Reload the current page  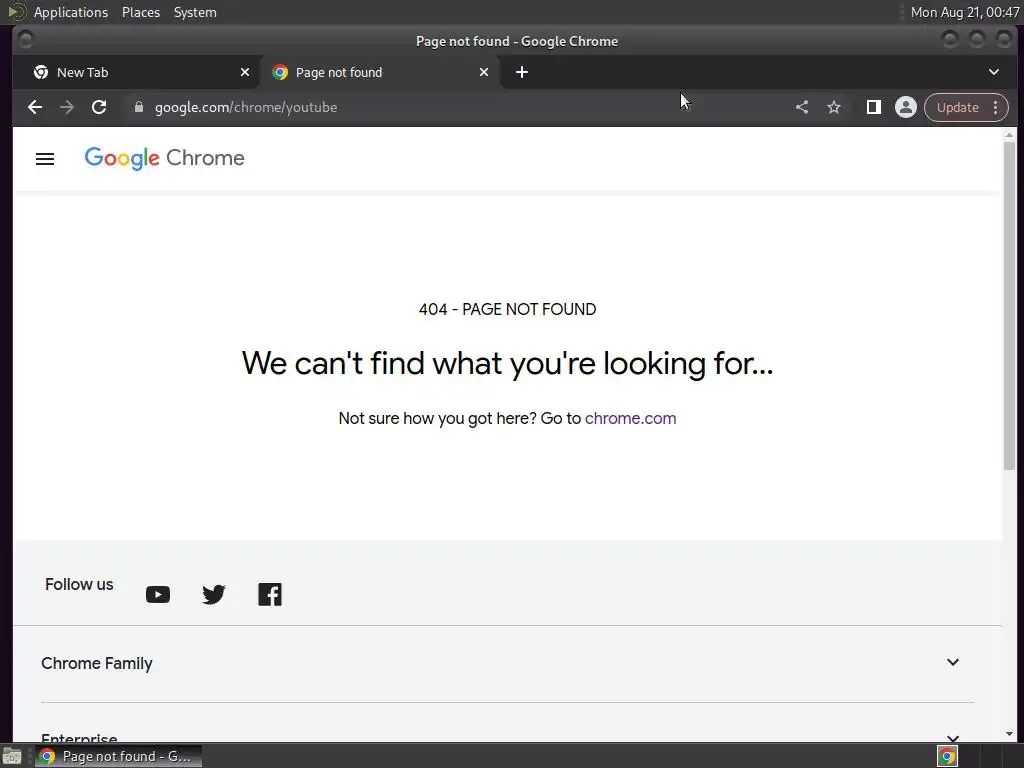coord(99,107)
